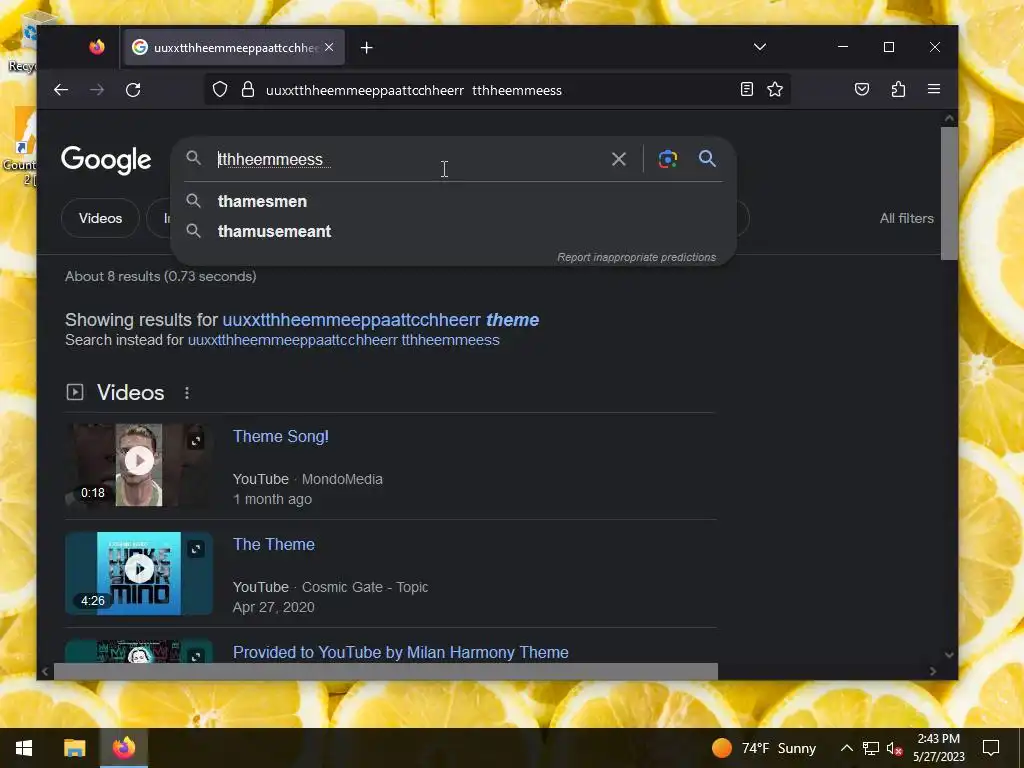The image size is (1024, 768).
Task: Select the thamusemeant suggestion
Action: click(x=274, y=231)
